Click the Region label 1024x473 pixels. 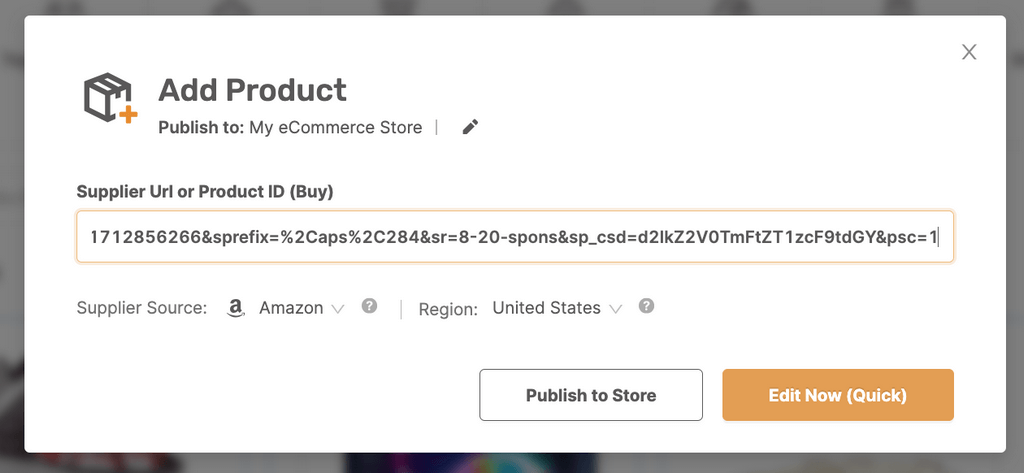pyautogui.click(x=448, y=309)
